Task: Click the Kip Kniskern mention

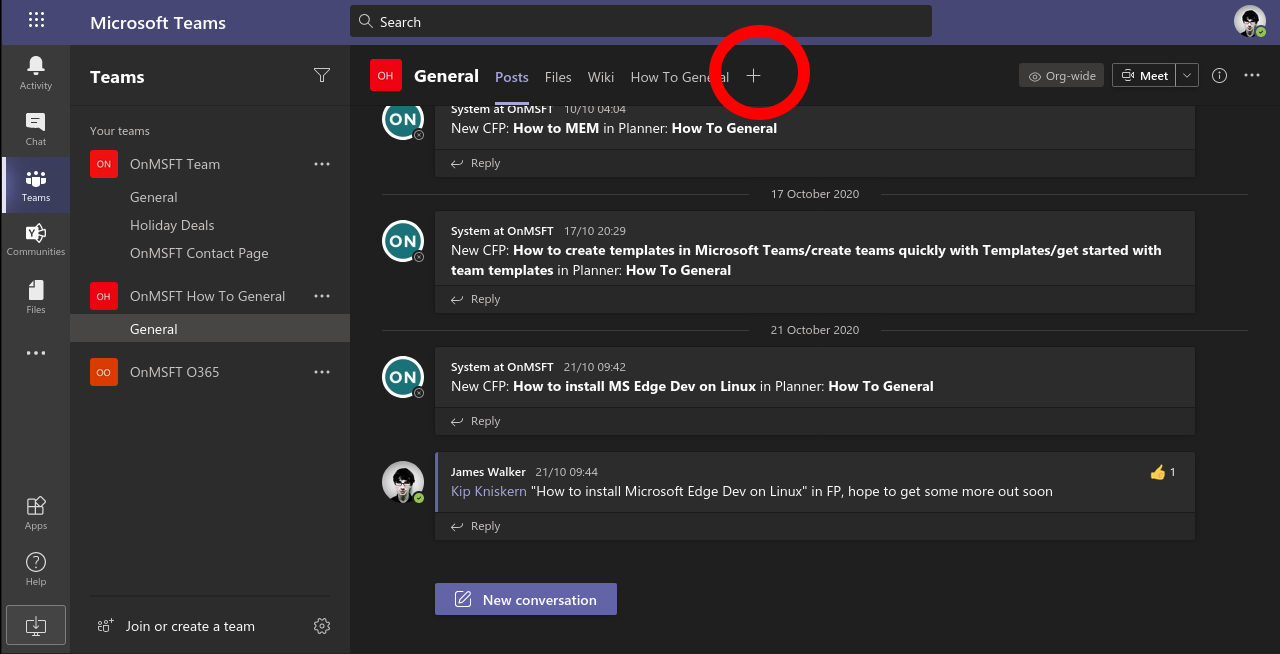Action: 489,491
